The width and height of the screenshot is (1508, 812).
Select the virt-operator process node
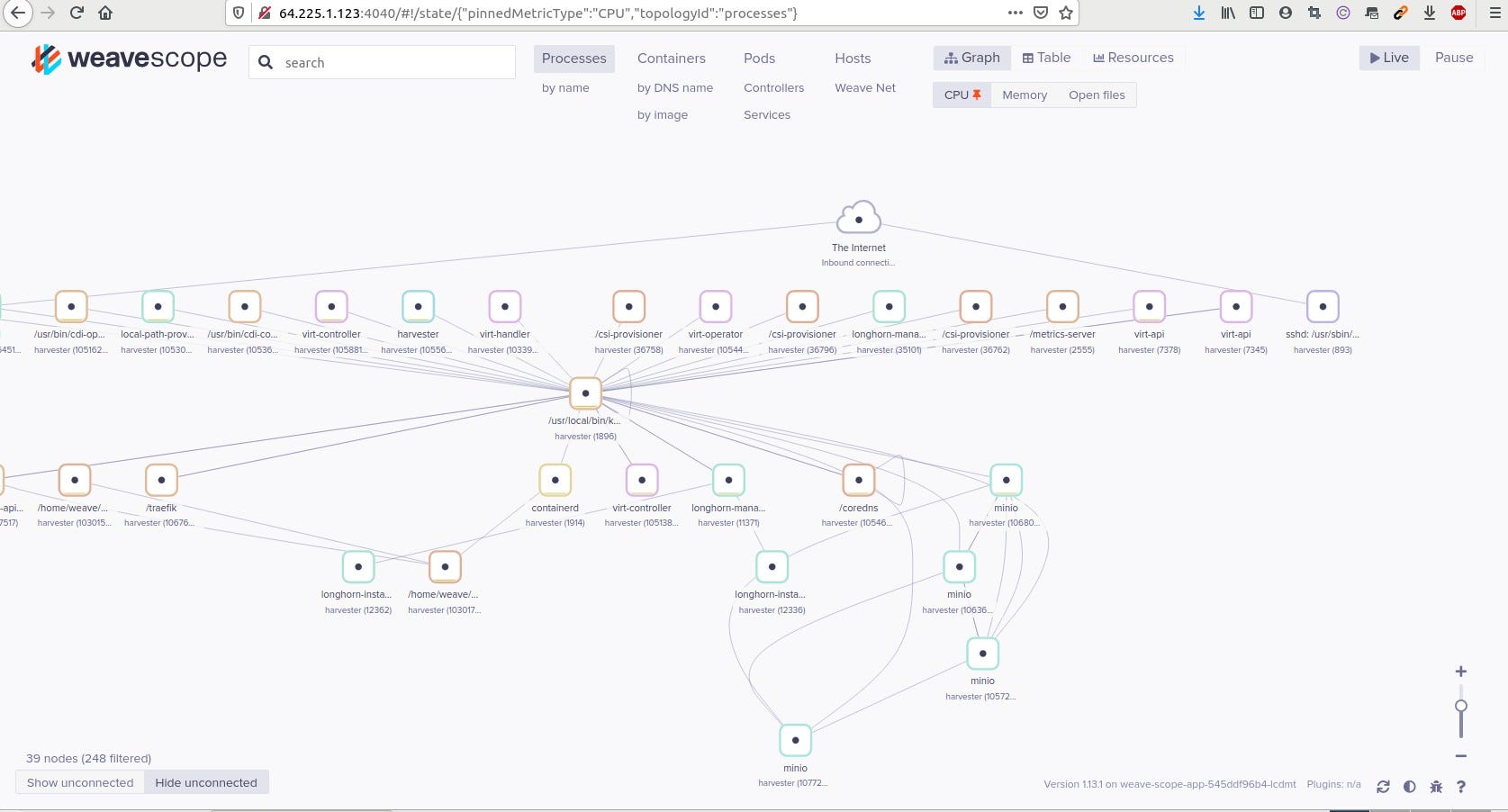pos(716,307)
